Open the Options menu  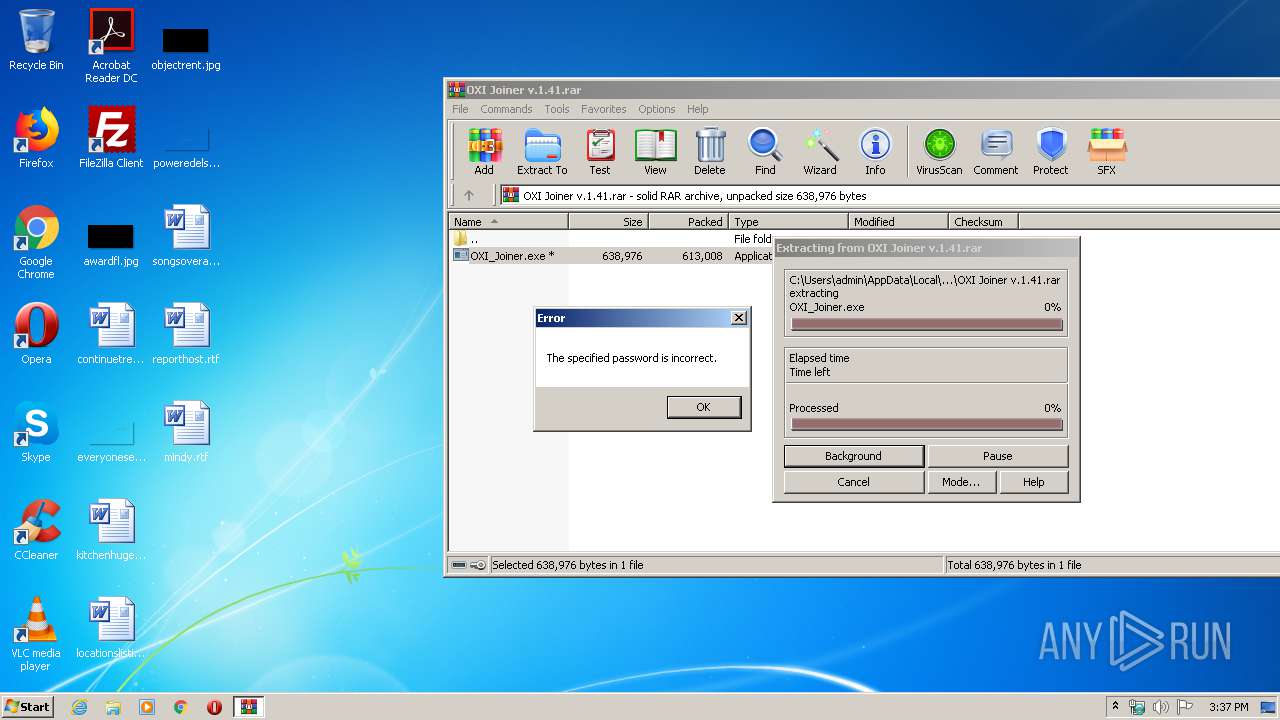click(657, 109)
